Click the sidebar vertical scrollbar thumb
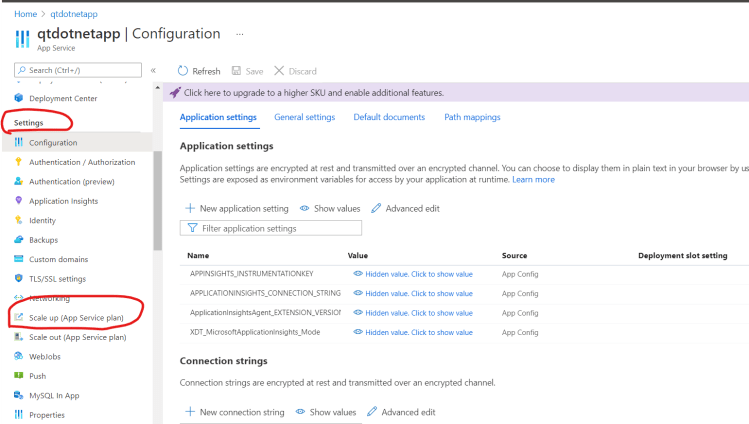Screen dimensions: 749x424 coord(158,201)
